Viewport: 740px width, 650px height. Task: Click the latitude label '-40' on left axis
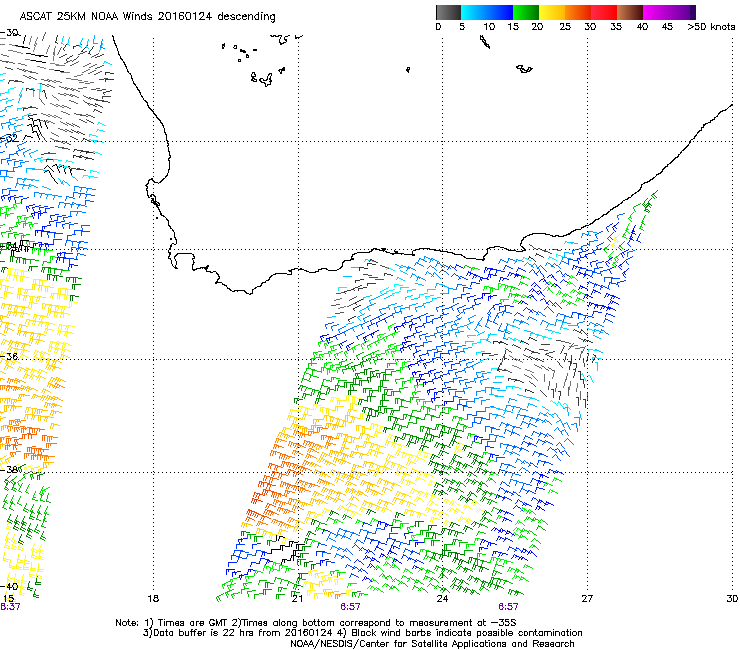(x=9, y=587)
